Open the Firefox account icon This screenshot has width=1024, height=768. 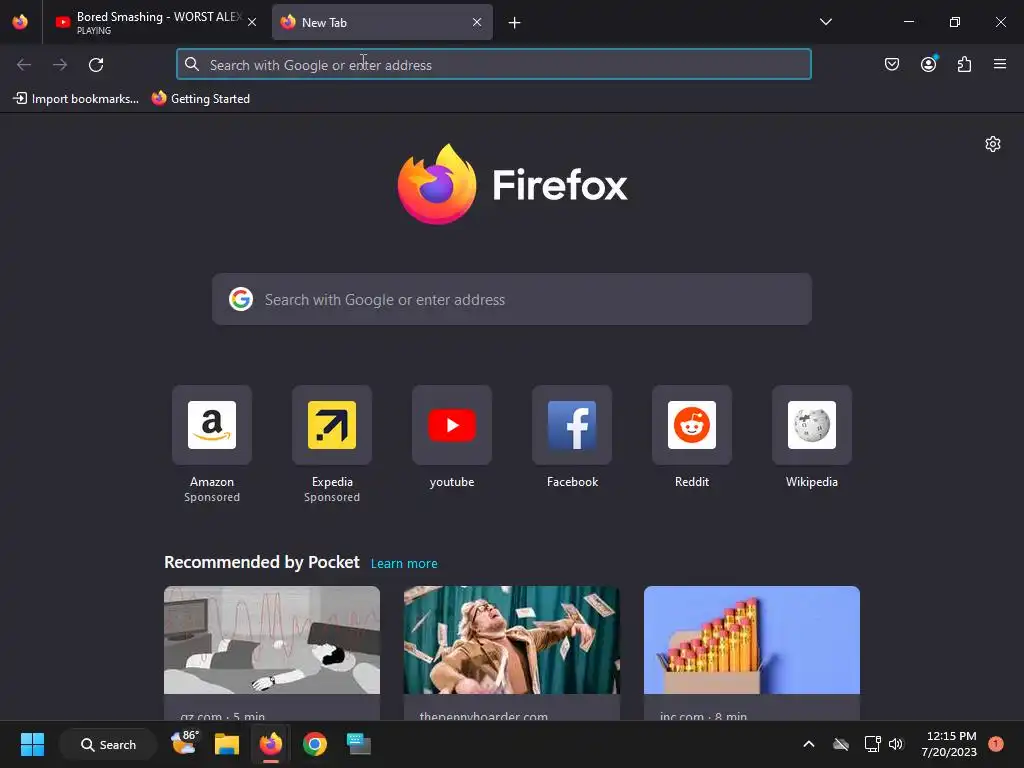[928, 64]
